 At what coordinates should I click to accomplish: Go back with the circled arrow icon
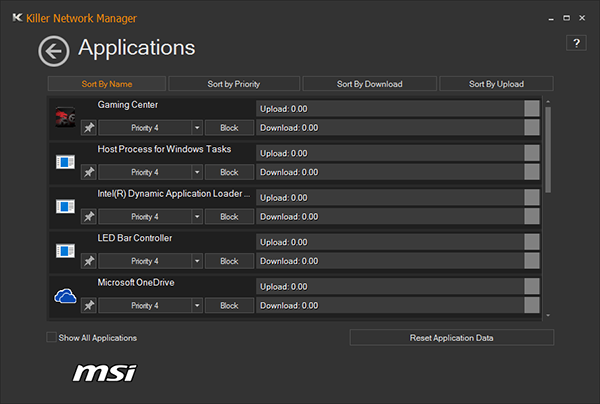coord(54,51)
